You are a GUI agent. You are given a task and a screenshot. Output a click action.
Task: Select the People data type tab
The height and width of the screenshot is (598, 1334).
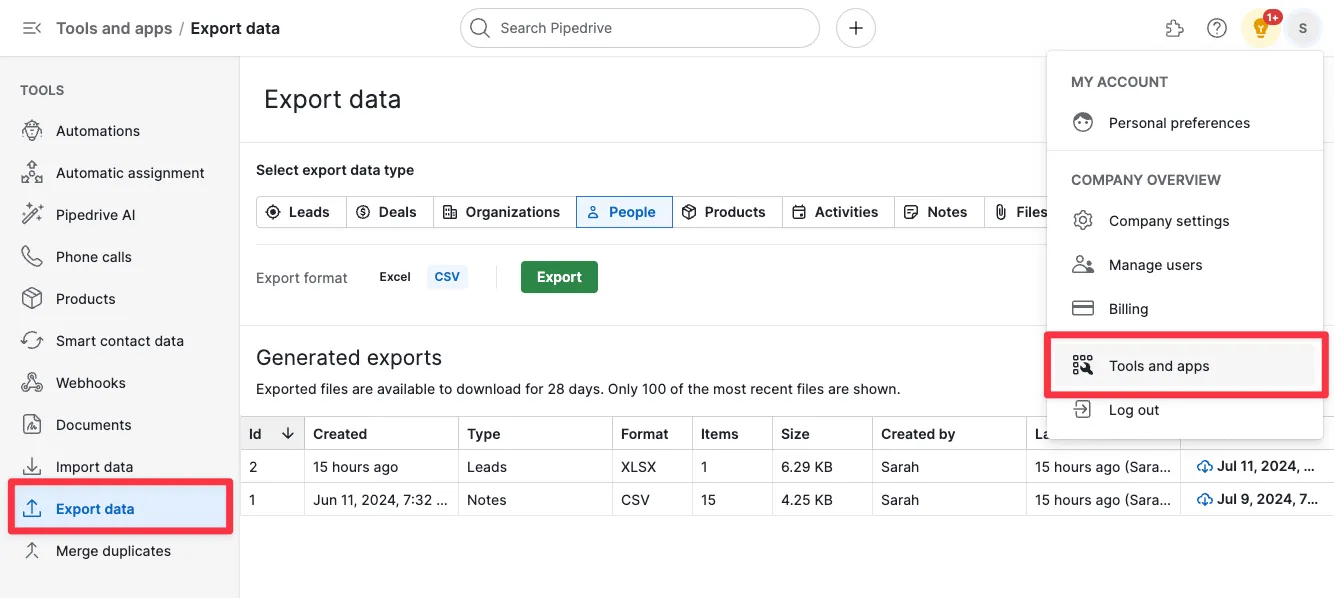(624, 212)
